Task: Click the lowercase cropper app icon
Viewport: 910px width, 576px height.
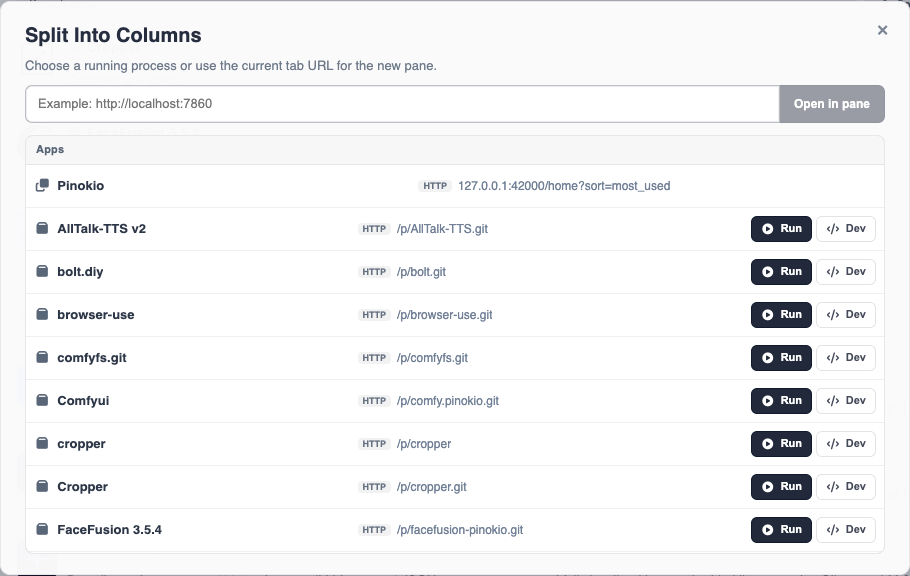Action: point(42,443)
